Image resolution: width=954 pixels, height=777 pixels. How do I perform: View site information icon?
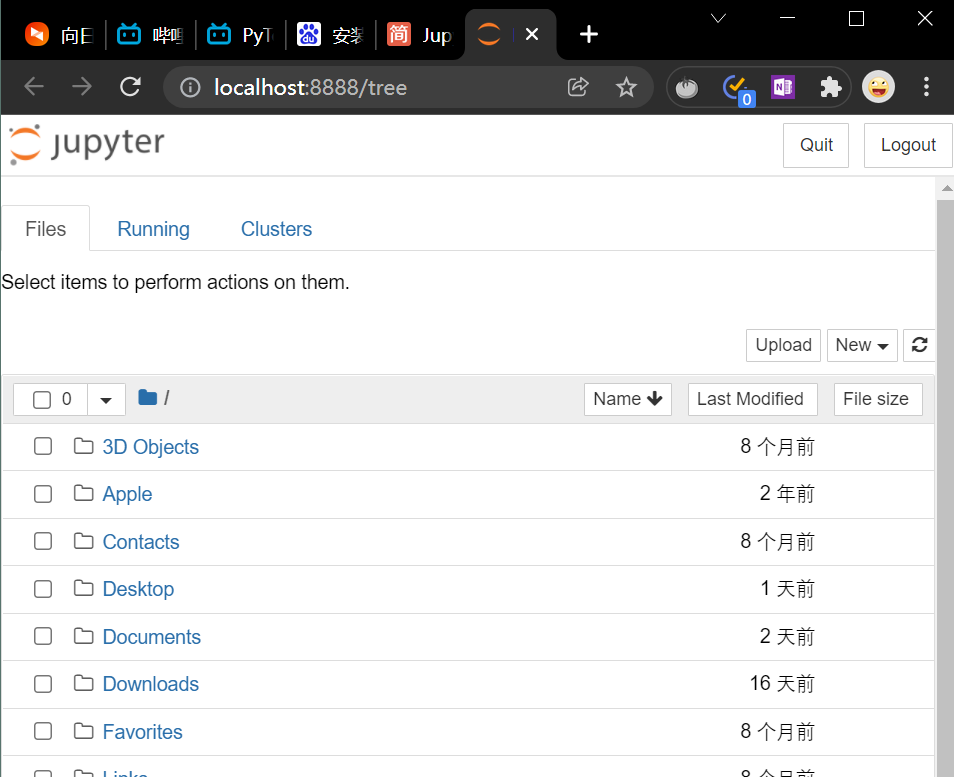point(190,88)
